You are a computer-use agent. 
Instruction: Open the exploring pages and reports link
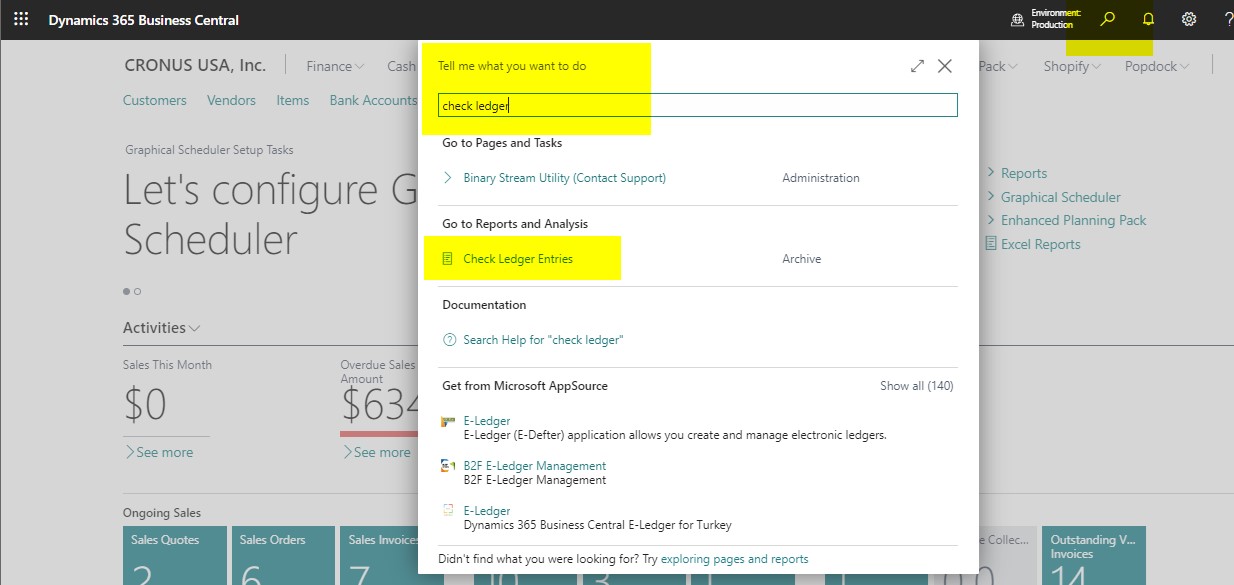click(736, 559)
